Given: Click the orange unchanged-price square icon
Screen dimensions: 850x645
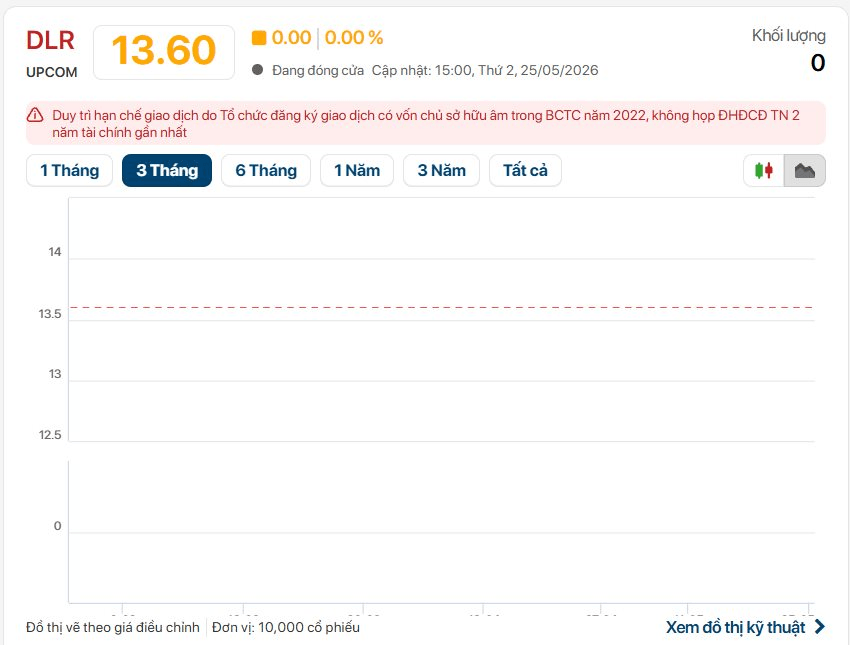Looking at the screenshot, I should pos(259,38).
